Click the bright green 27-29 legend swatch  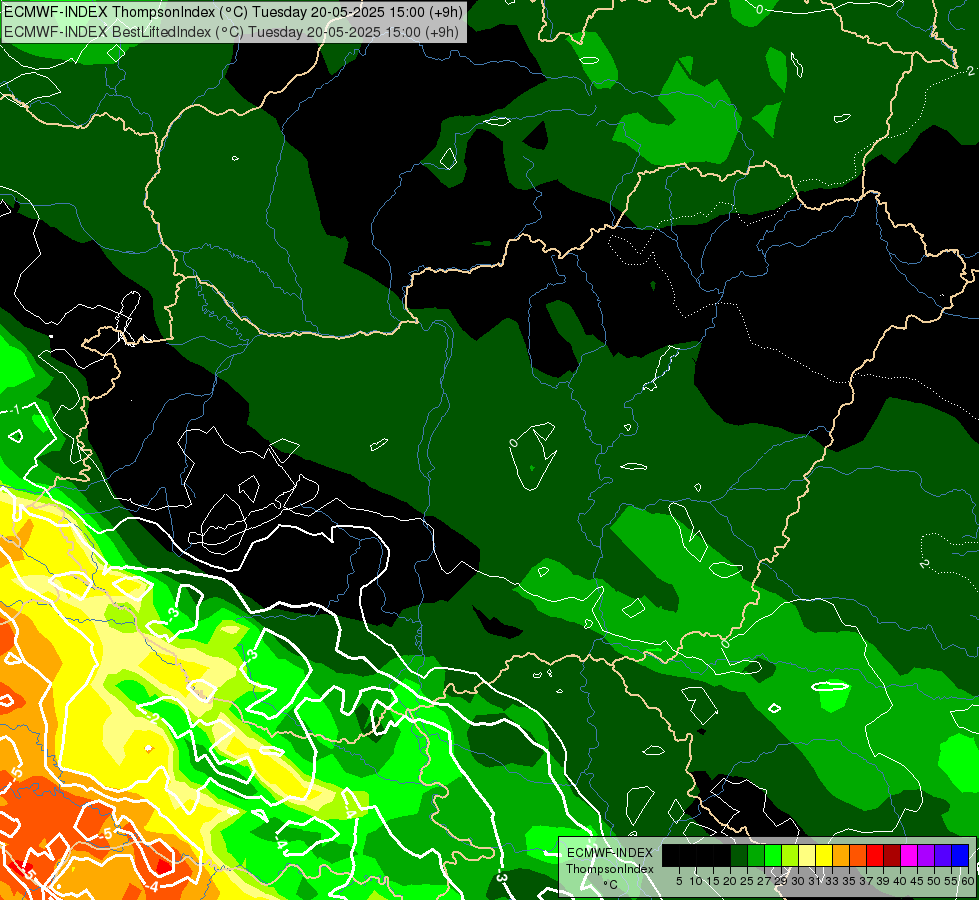(x=773, y=855)
